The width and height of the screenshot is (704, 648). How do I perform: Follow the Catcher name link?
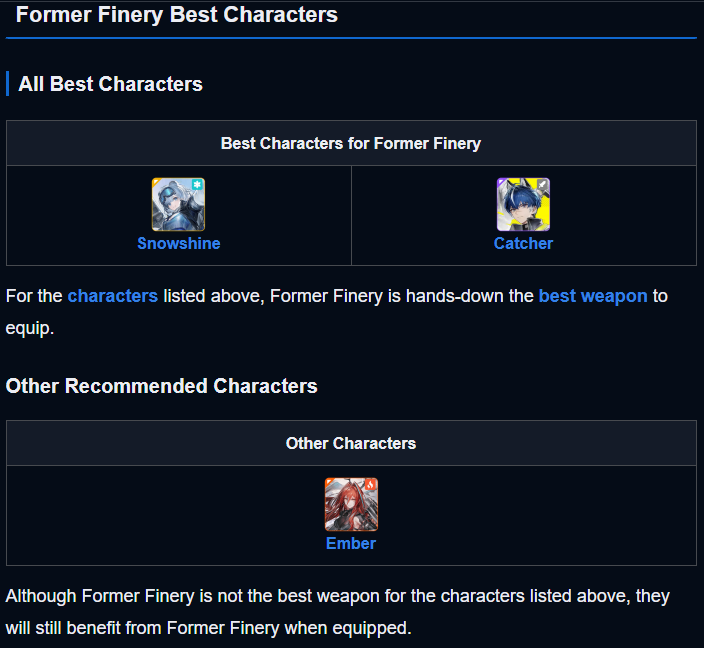pos(523,243)
